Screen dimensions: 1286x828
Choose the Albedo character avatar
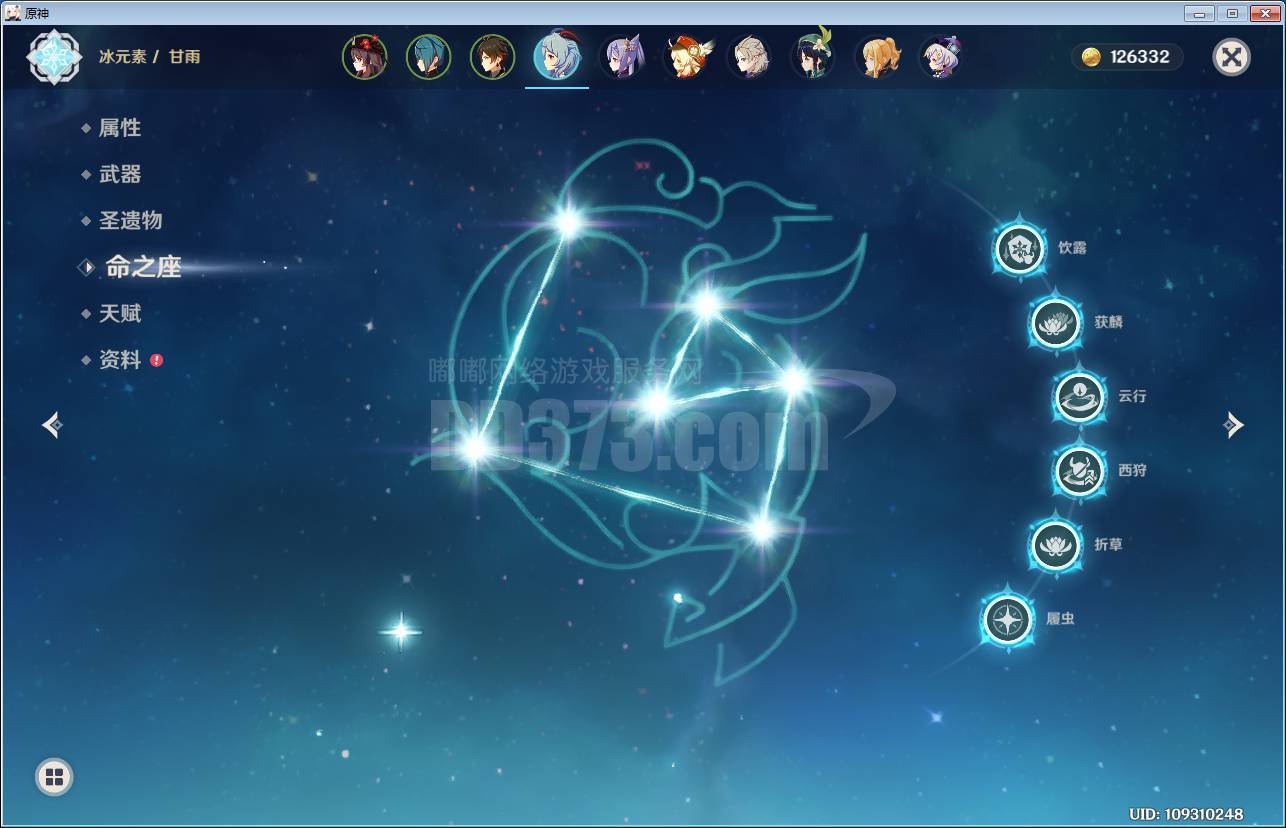pyautogui.click(x=749, y=57)
